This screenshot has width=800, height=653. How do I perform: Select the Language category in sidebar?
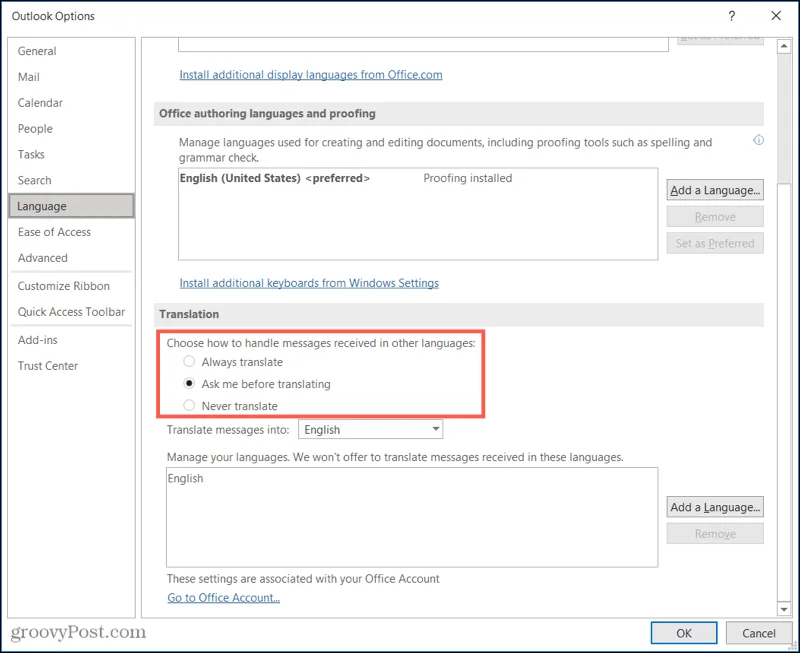coord(71,206)
